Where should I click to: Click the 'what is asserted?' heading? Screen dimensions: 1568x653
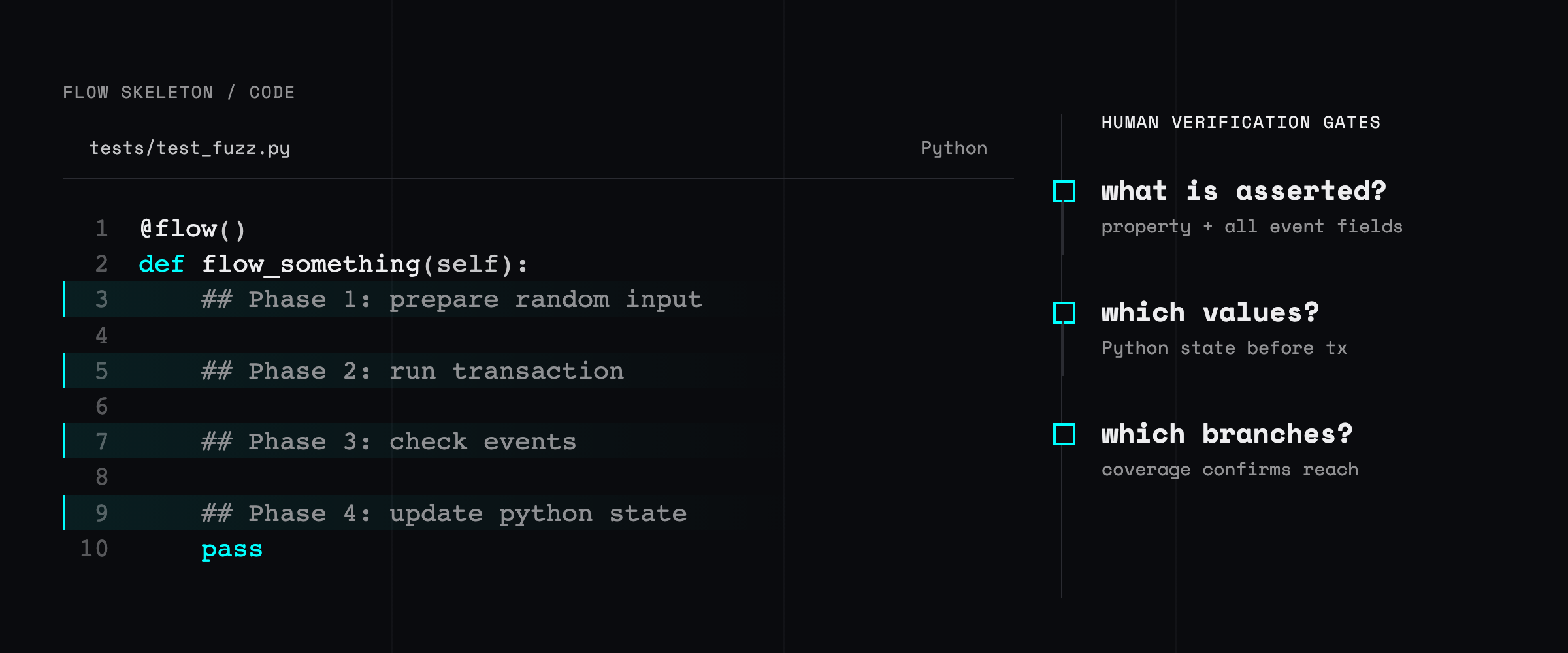tap(1243, 191)
